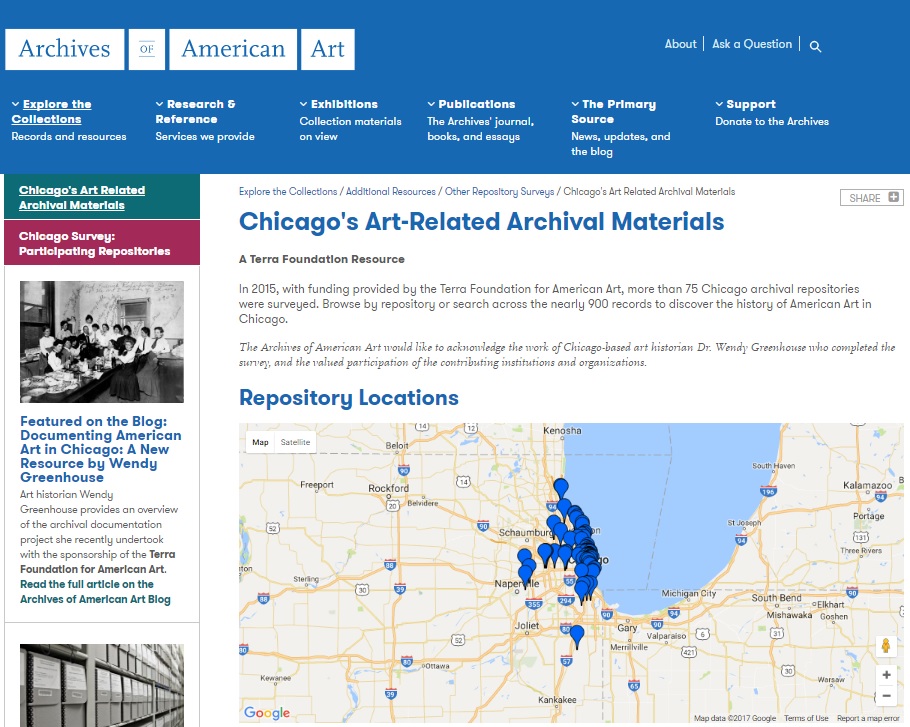The width and height of the screenshot is (910, 727).
Task: Read the full article on the Blog link
Action: click(95, 592)
